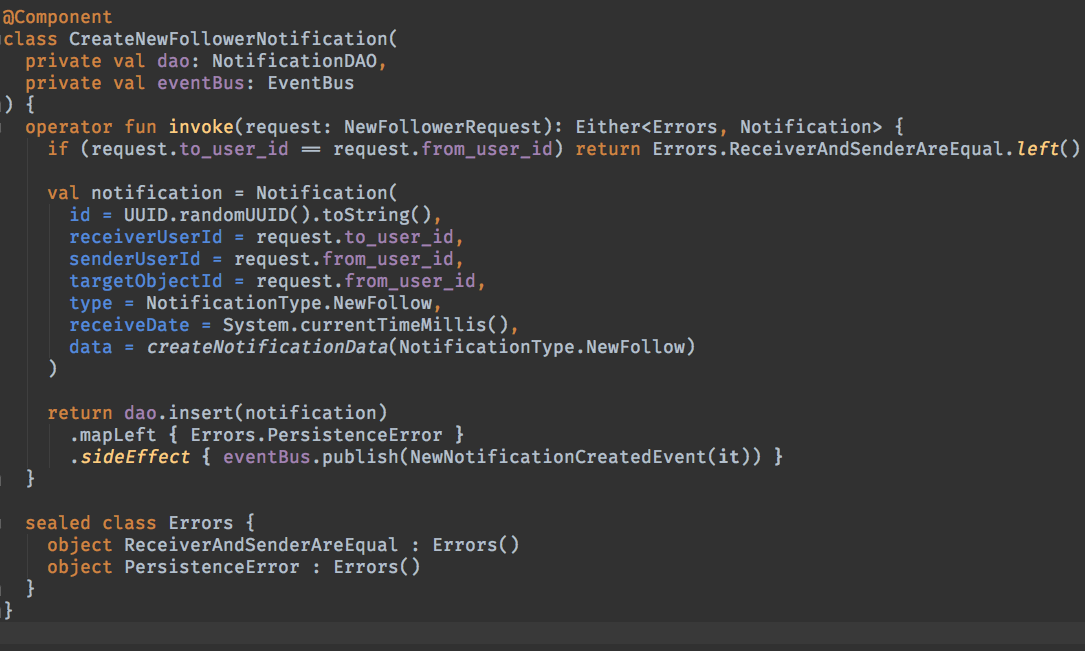The height and width of the screenshot is (651, 1085).
Task: Click the EventBus type in the constructor
Action: point(311,83)
